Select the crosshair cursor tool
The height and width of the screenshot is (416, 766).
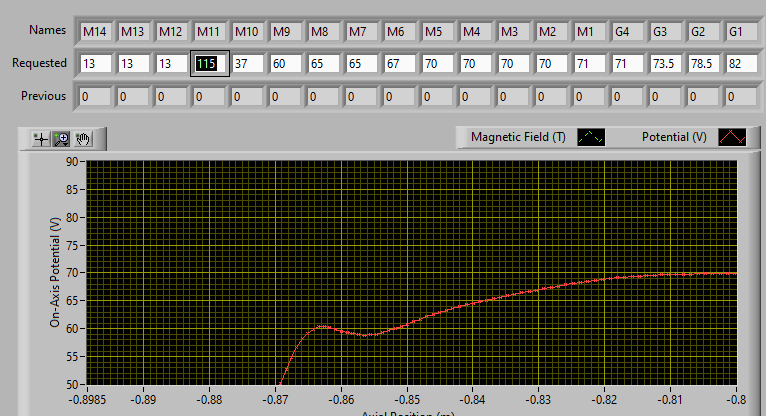point(41,140)
